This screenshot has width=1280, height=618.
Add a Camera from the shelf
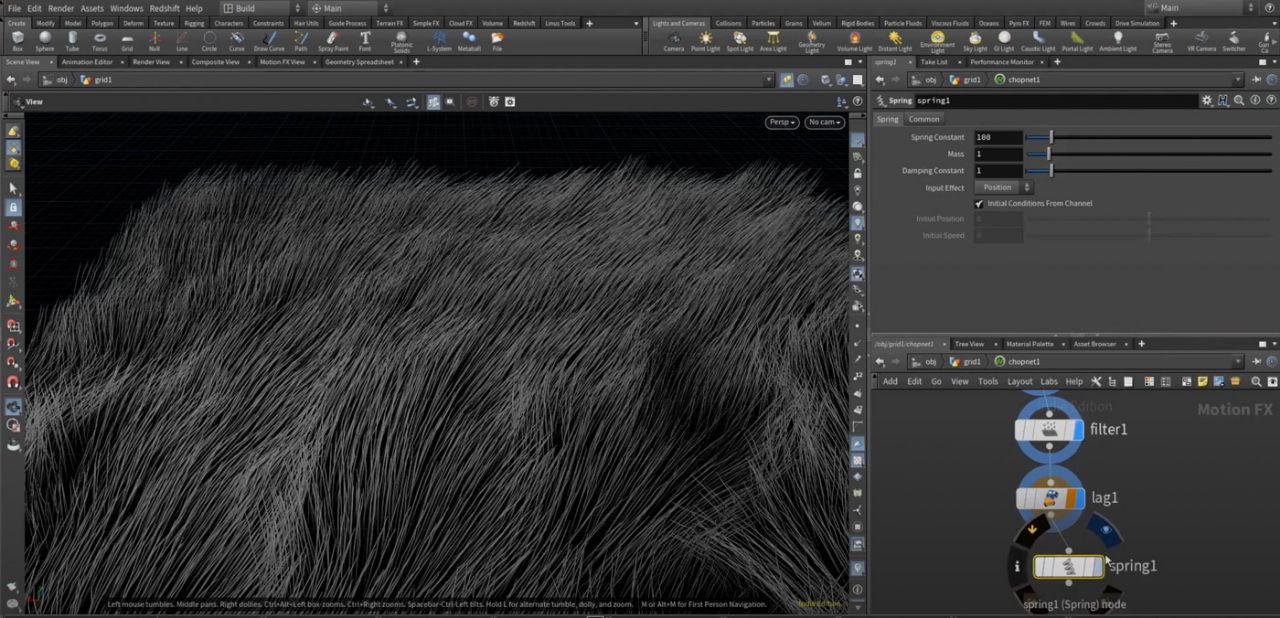click(674, 41)
